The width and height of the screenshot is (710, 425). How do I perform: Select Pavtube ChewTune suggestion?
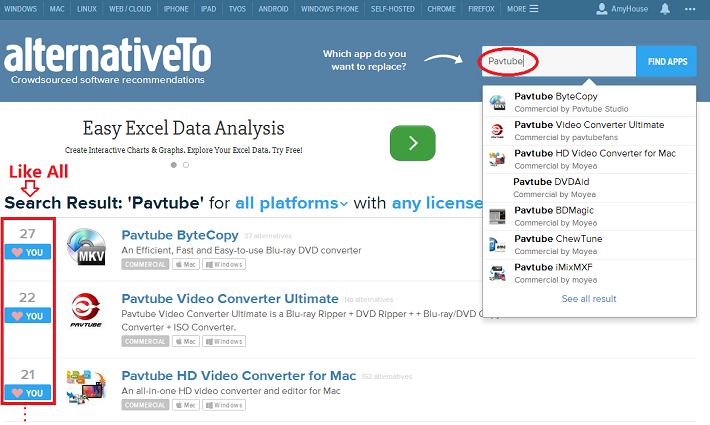point(589,245)
